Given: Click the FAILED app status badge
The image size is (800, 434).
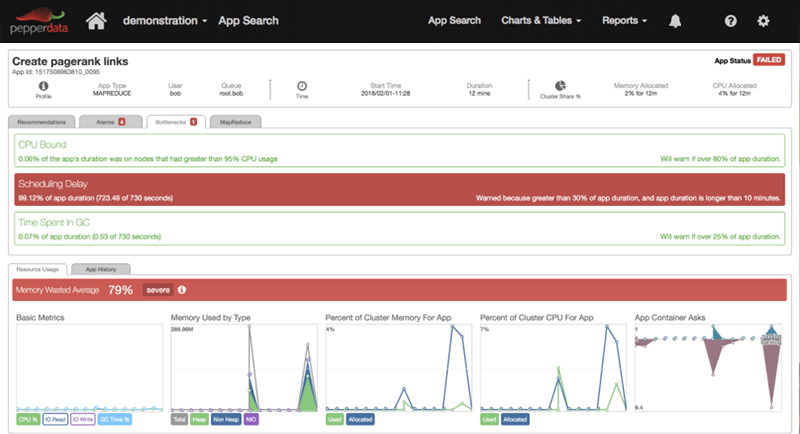Looking at the screenshot, I should click(x=769, y=60).
